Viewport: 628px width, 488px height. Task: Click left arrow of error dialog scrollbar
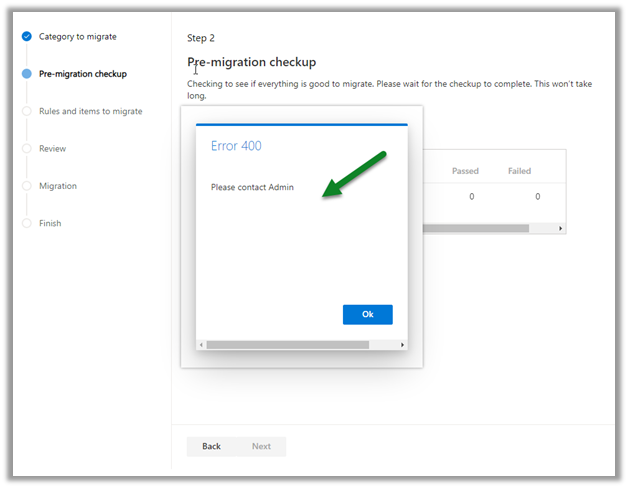click(201, 345)
